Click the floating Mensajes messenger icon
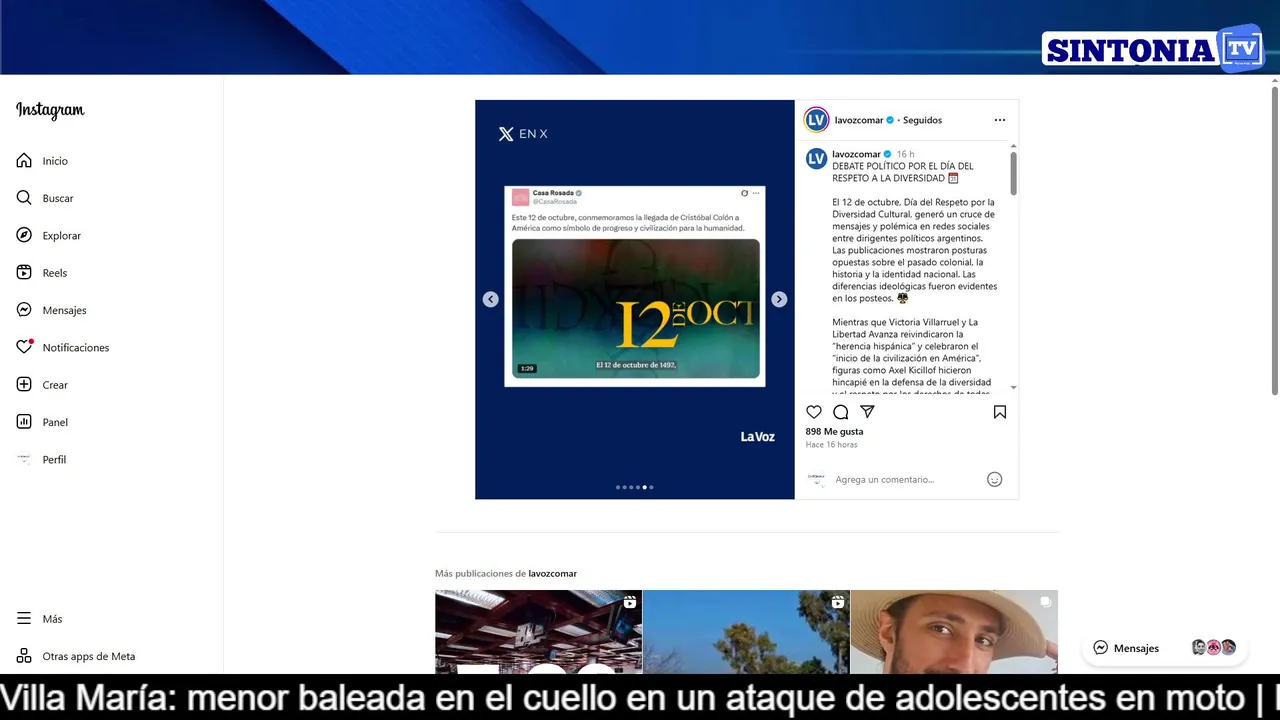The image size is (1280, 720). (1100, 648)
